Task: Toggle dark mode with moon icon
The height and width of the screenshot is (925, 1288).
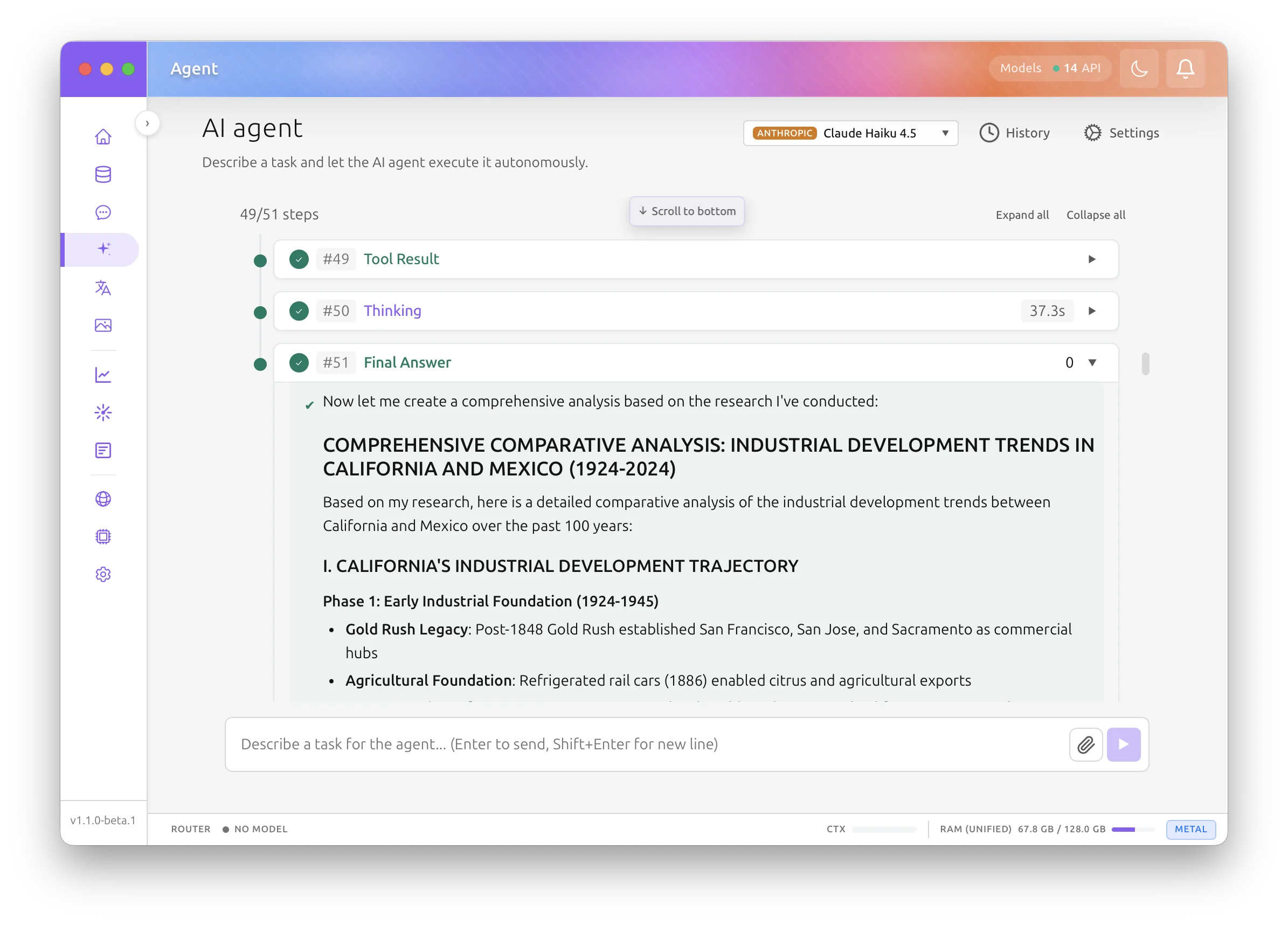Action: coord(1139,69)
